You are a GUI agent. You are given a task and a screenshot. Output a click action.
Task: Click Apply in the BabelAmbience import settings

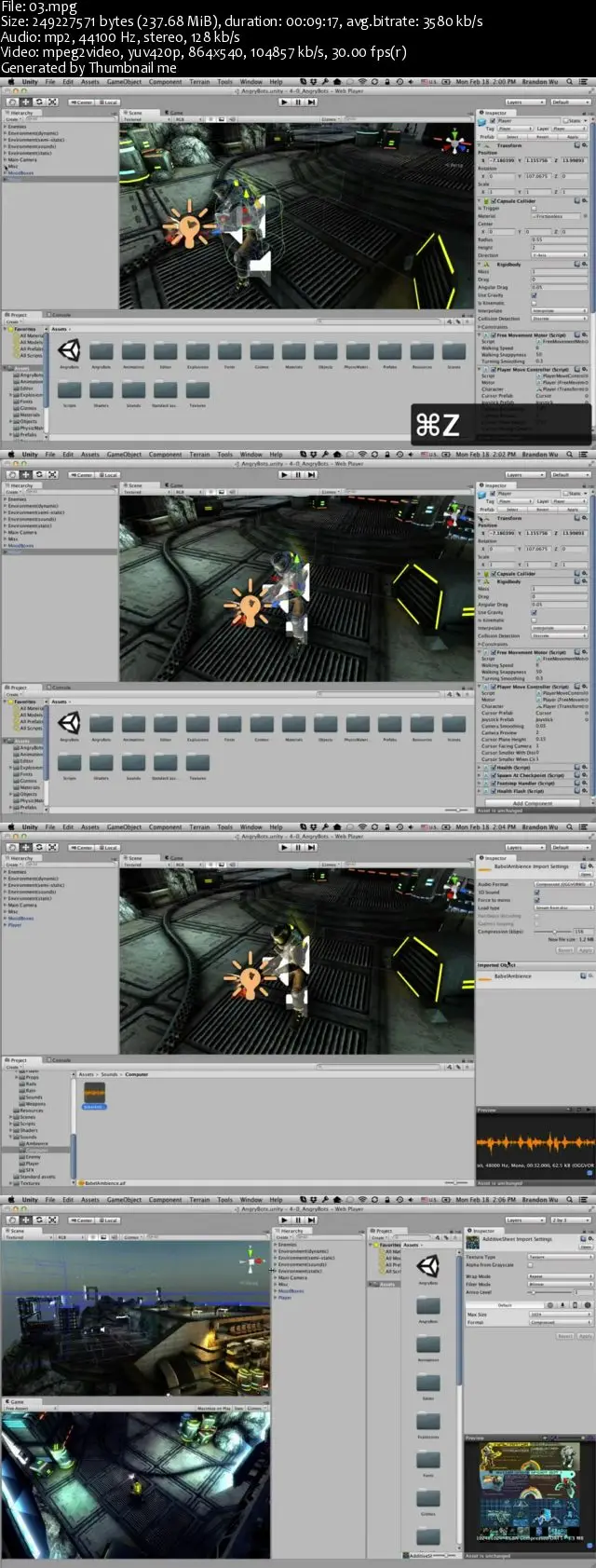585,950
